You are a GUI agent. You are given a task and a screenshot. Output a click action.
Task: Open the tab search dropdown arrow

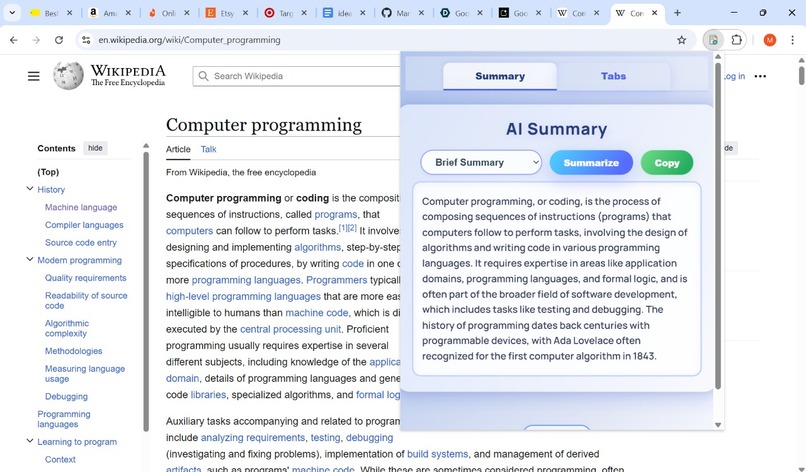coord(12,13)
